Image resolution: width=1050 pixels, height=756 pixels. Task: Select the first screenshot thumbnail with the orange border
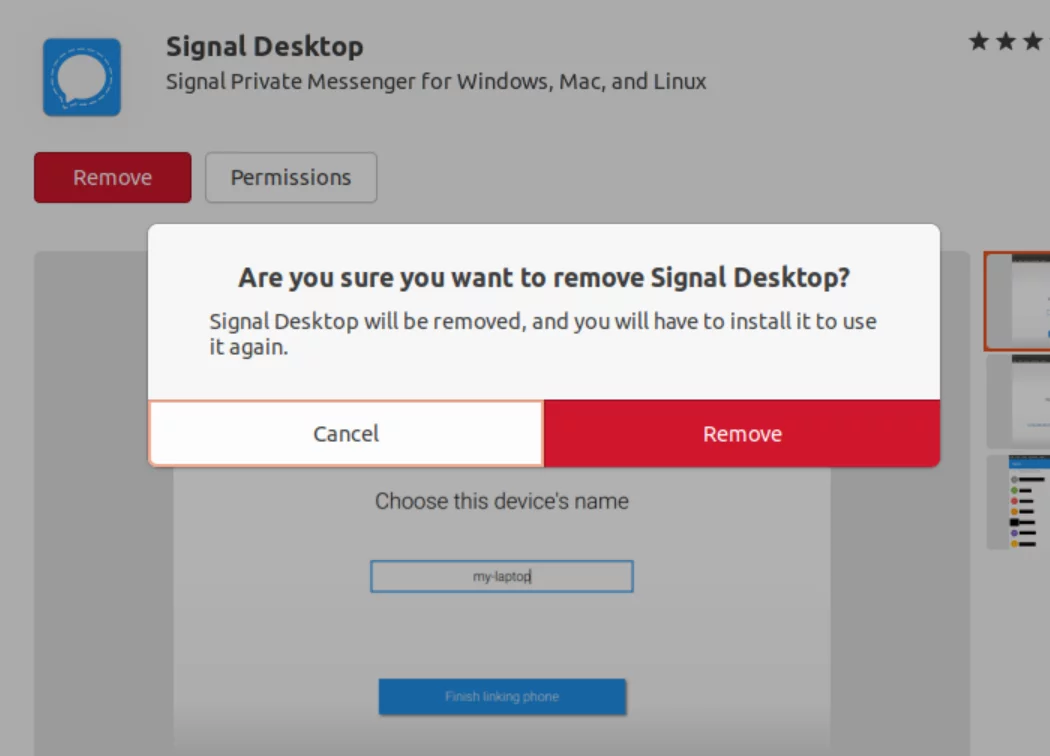tap(1017, 301)
